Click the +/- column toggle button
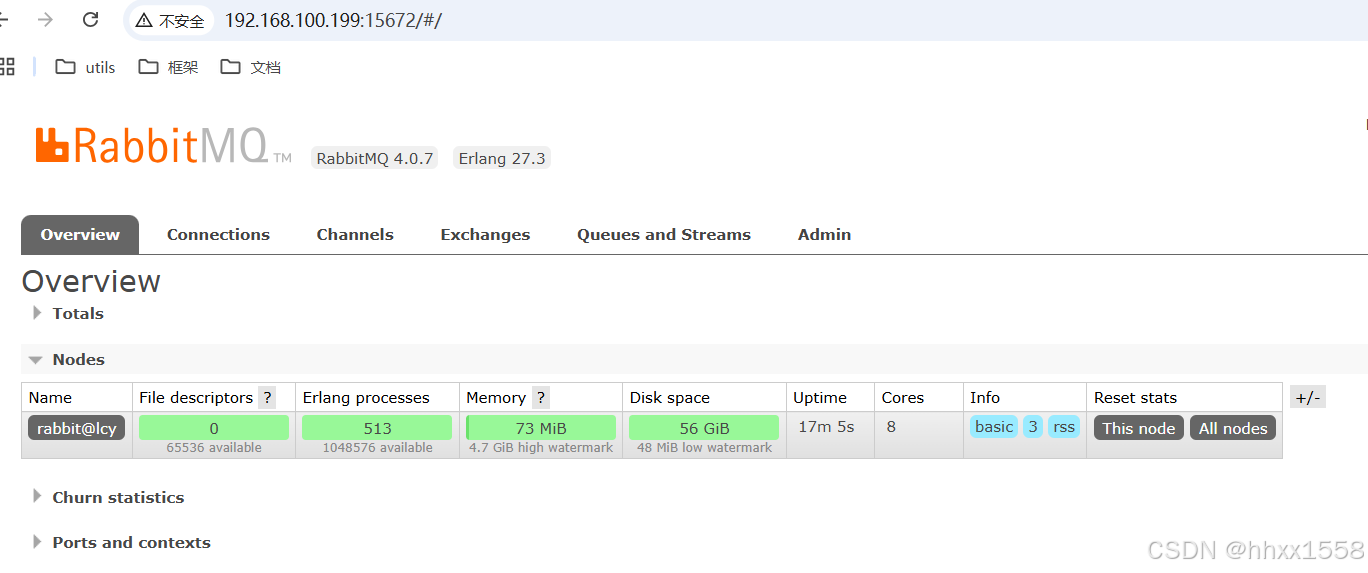 coord(1308,397)
